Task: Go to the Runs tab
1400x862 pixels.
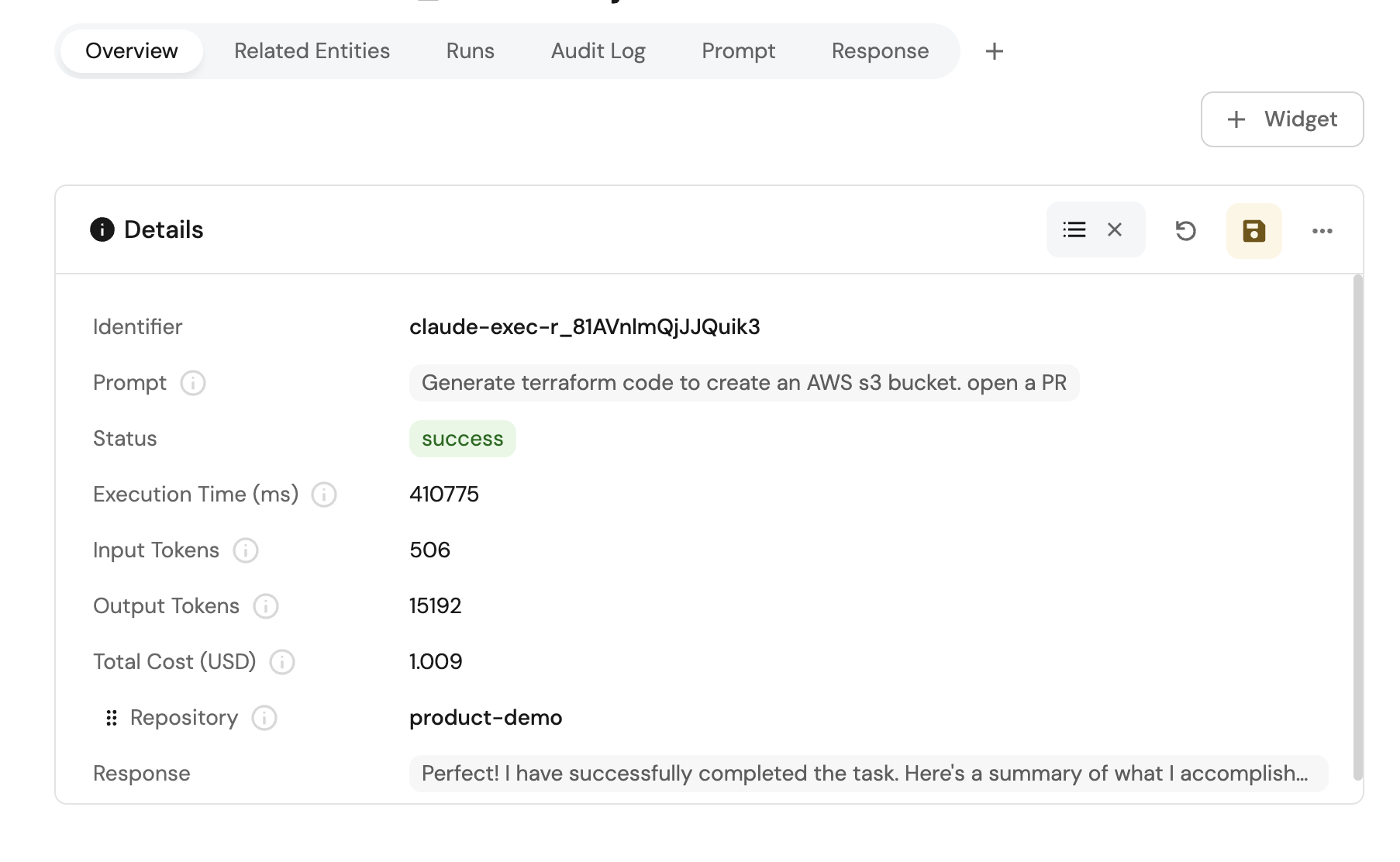Action: [x=470, y=51]
